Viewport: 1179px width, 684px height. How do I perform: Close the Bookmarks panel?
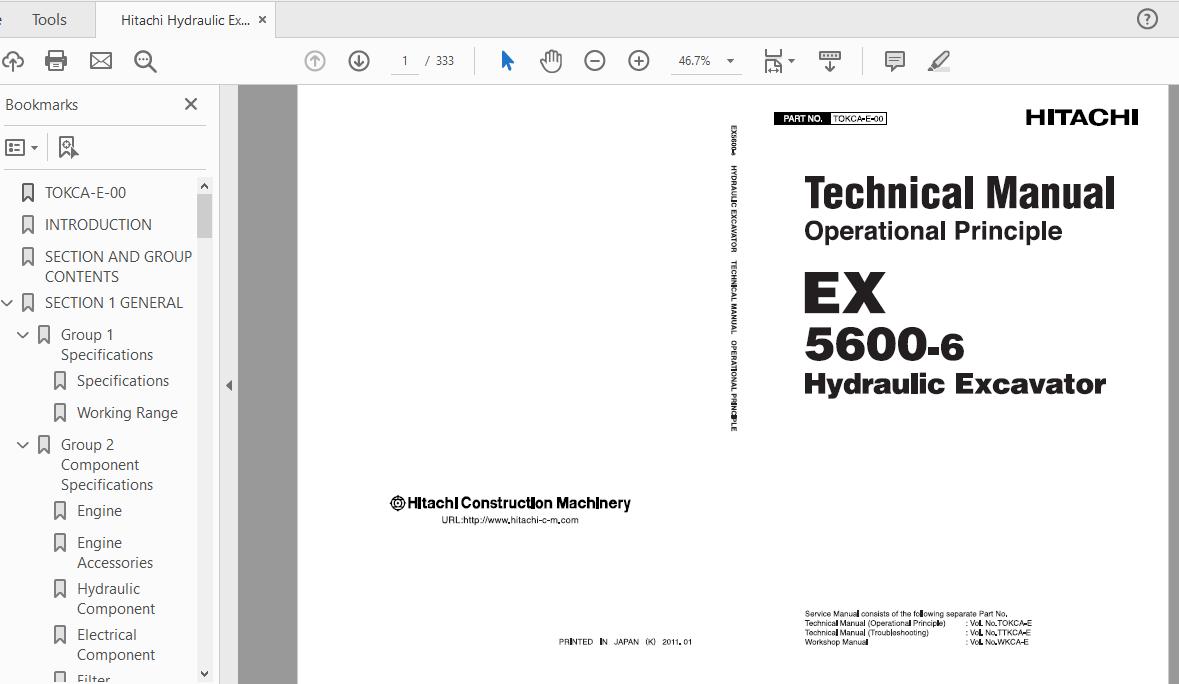click(191, 104)
